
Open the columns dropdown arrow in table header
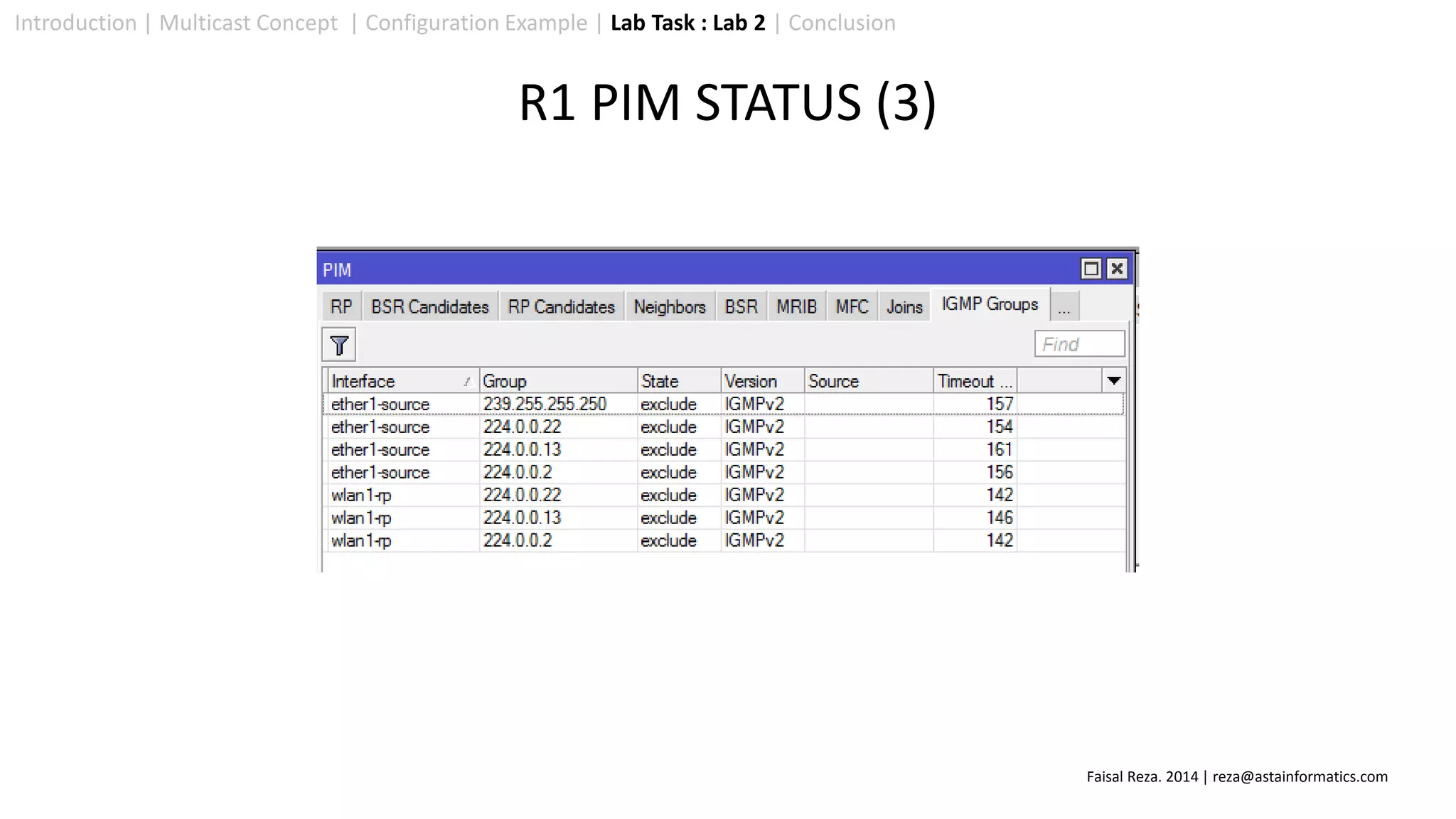point(1114,380)
